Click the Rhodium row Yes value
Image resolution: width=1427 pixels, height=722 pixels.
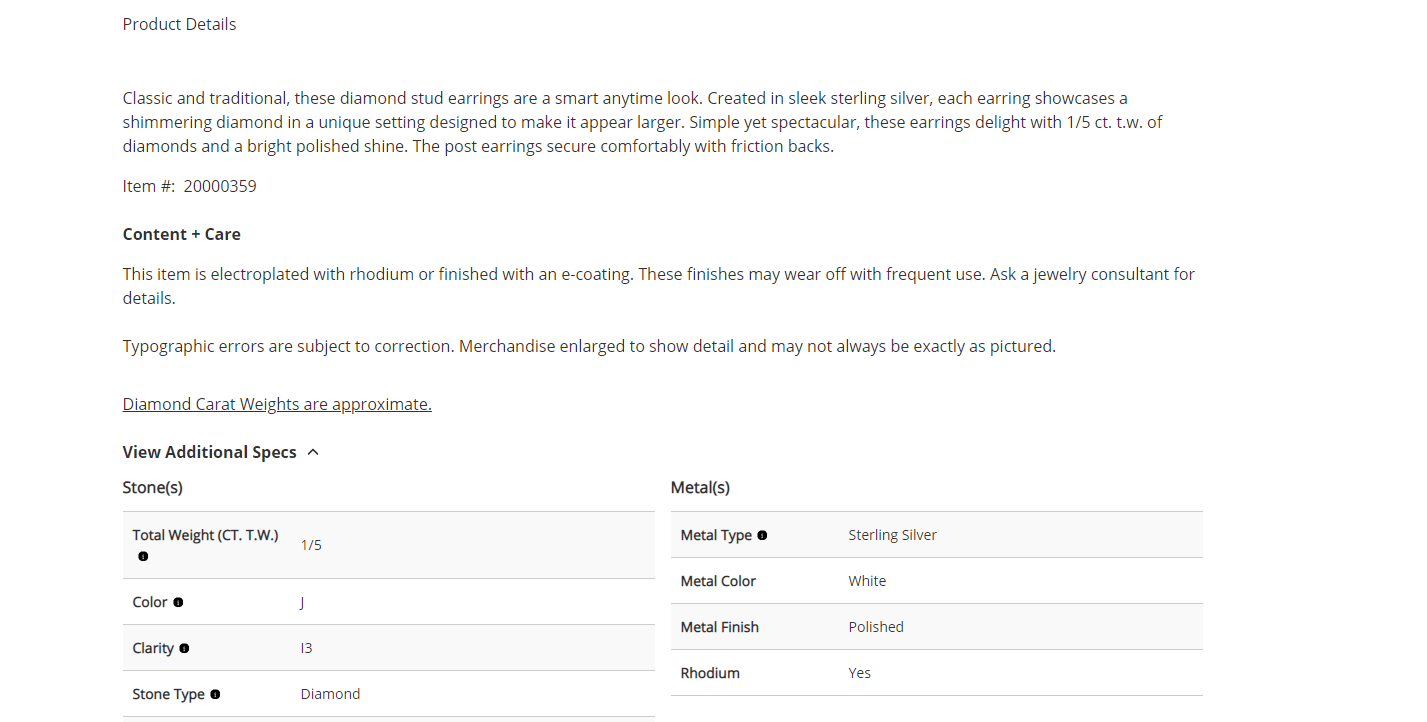(860, 673)
